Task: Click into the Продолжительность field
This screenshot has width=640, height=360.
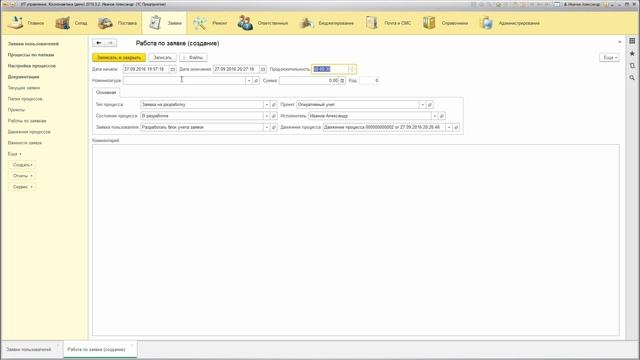Action: click(x=330, y=69)
